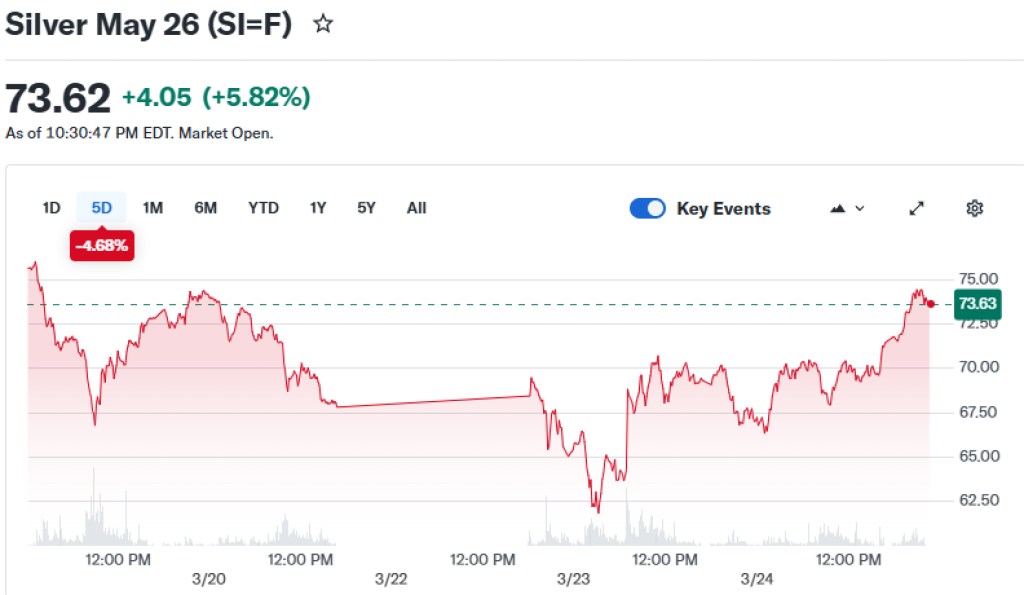Click the Silver May 26 (SI=F) title

pyautogui.click(x=149, y=25)
